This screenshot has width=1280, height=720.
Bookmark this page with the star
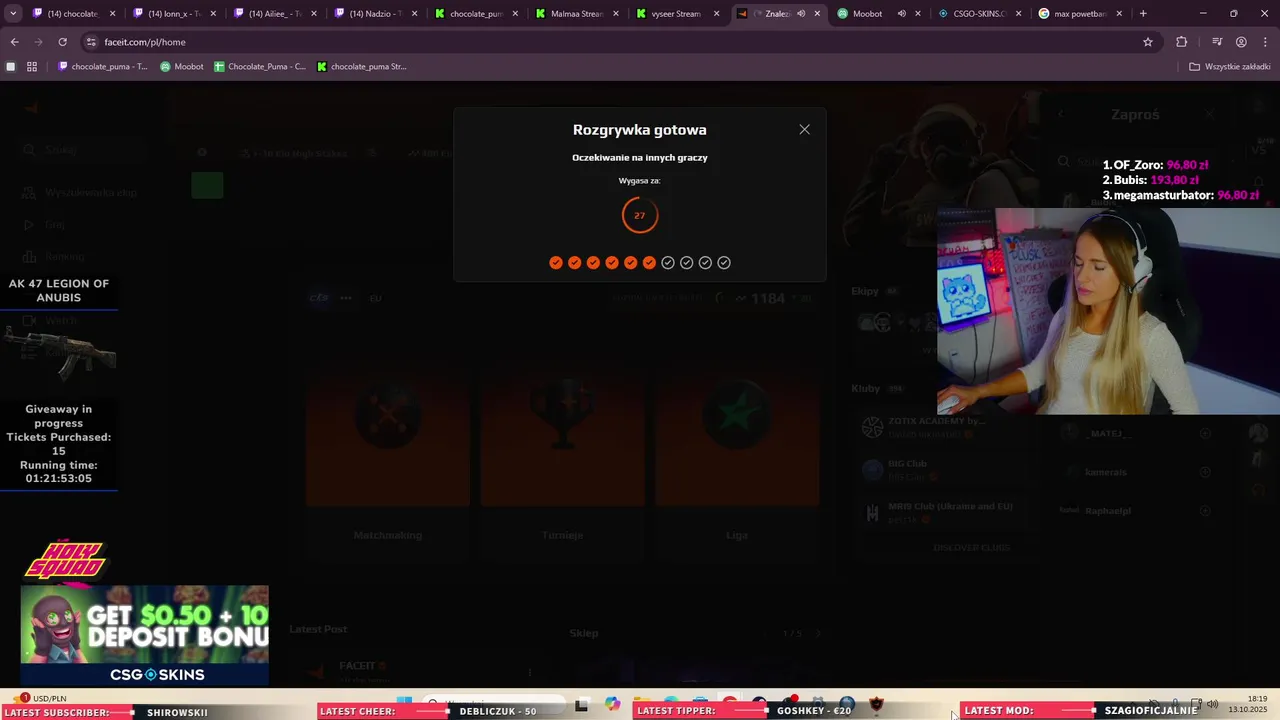(x=1148, y=42)
